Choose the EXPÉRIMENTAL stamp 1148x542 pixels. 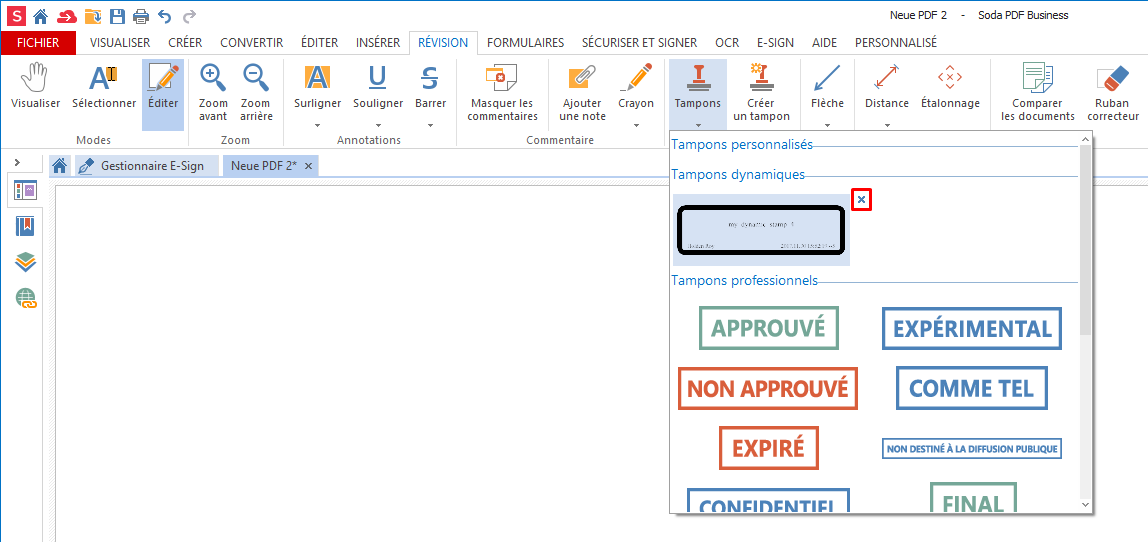click(x=972, y=327)
